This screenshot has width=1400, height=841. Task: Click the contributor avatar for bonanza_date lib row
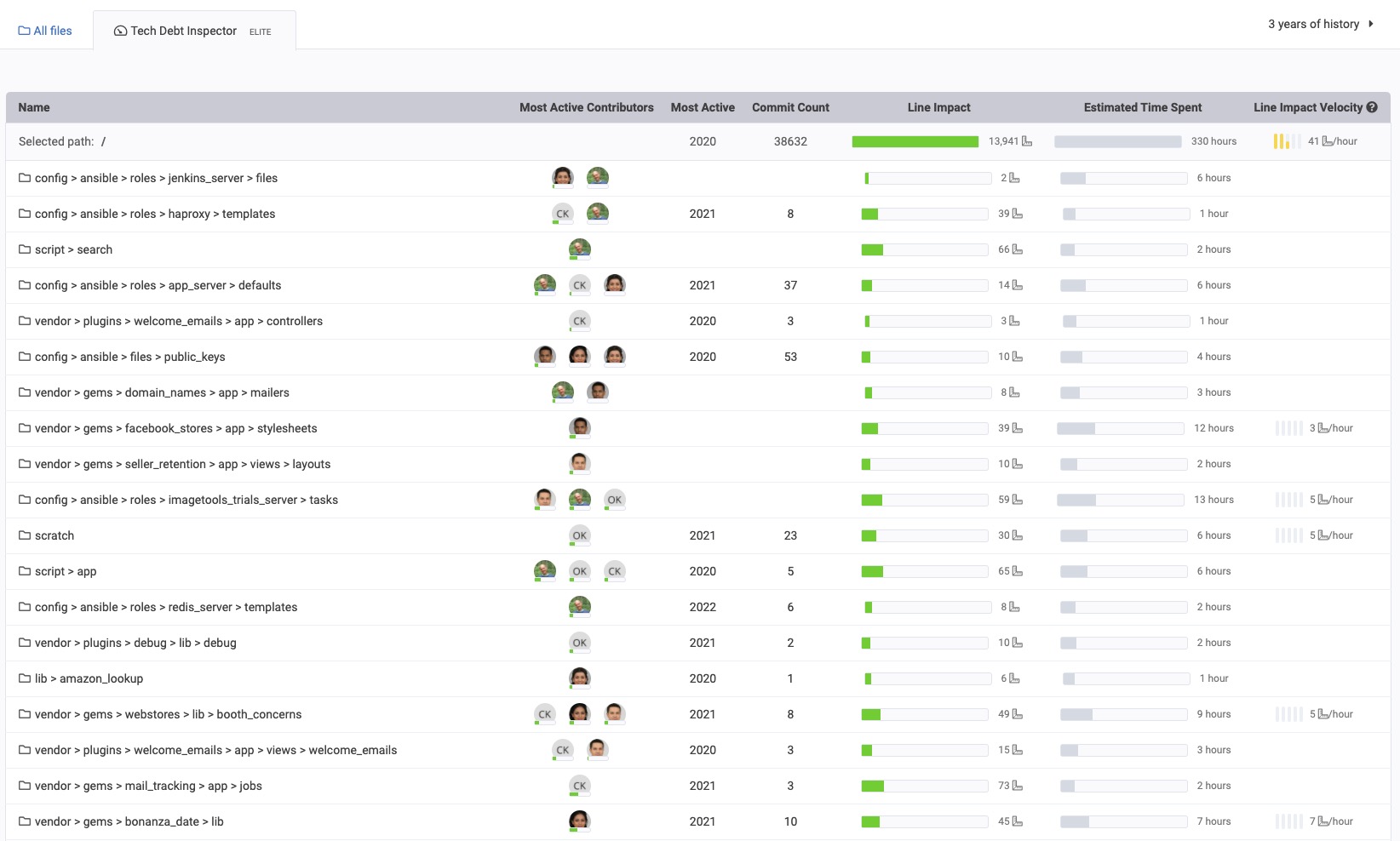[580, 821]
